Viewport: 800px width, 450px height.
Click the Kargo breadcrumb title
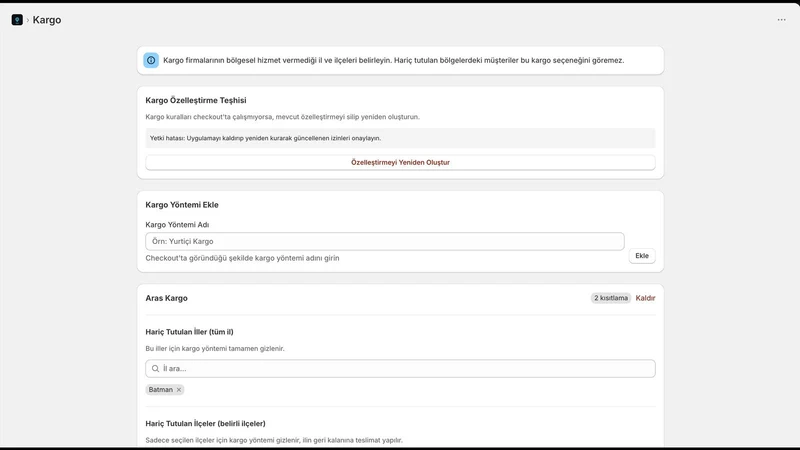coord(47,20)
